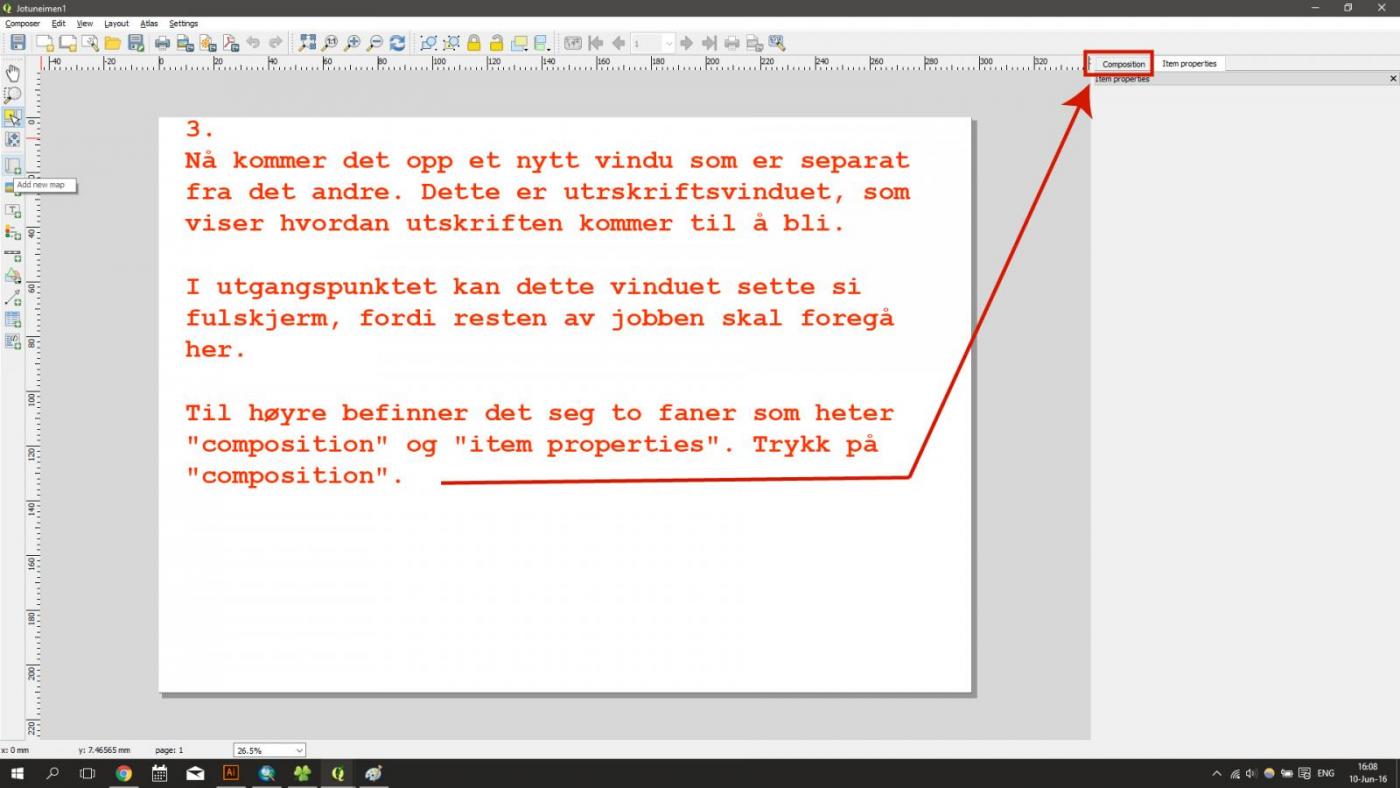
Task: Open Google Chrome from the taskbar
Action: coord(124,773)
